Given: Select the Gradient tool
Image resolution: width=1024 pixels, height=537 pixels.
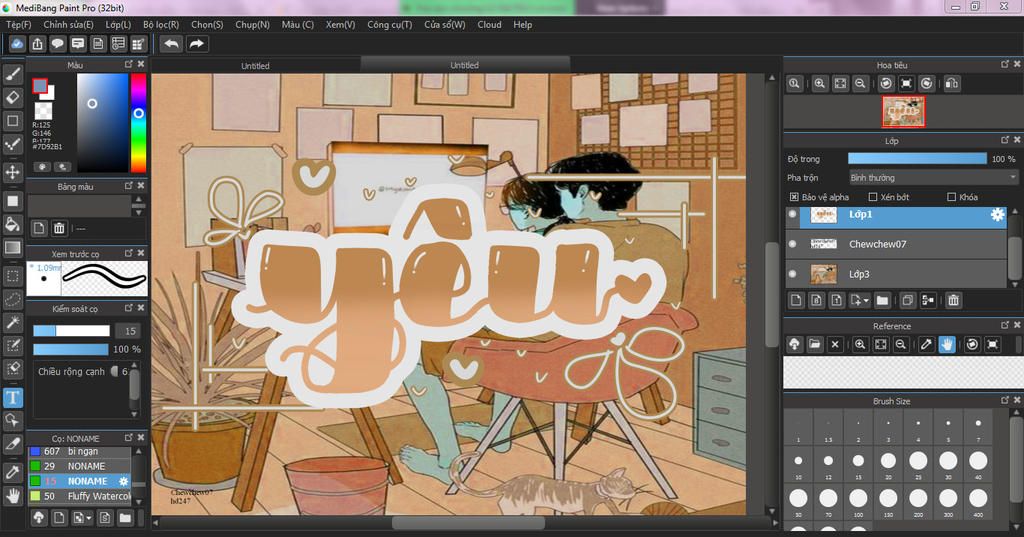Looking at the screenshot, I should [x=12, y=248].
